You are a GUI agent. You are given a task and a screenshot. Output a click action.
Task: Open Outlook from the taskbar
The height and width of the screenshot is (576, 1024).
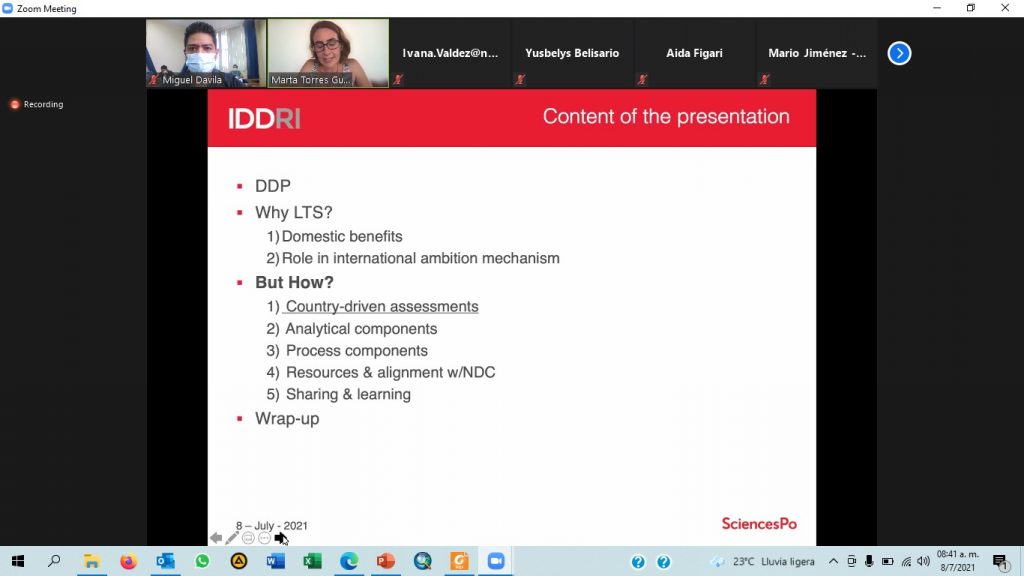coord(165,562)
